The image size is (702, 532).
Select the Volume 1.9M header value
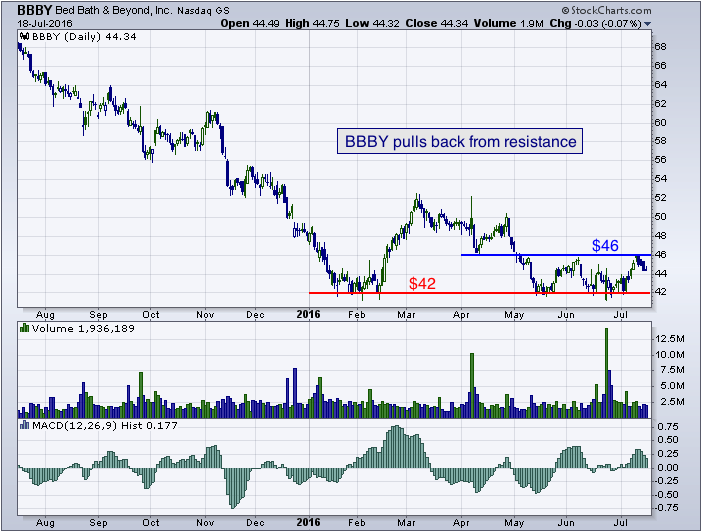[x=509, y=24]
